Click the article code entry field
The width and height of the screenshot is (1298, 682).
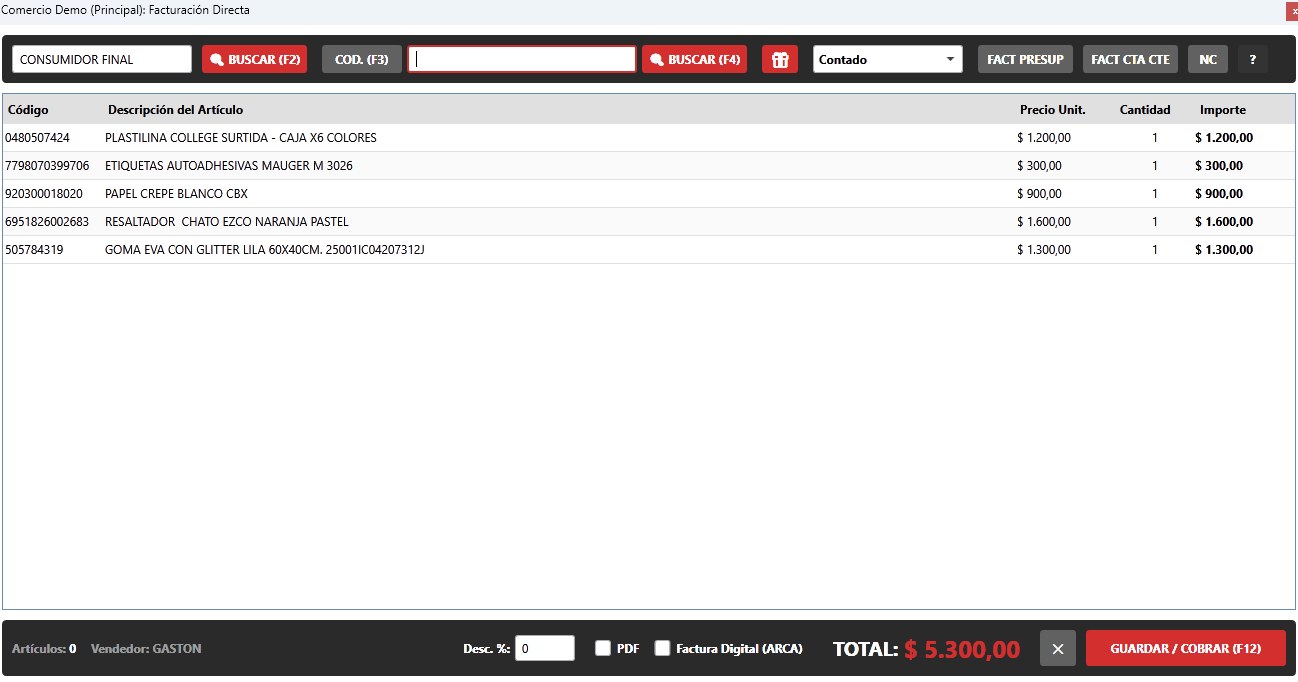pyautogui.click(x=522, y=59)
